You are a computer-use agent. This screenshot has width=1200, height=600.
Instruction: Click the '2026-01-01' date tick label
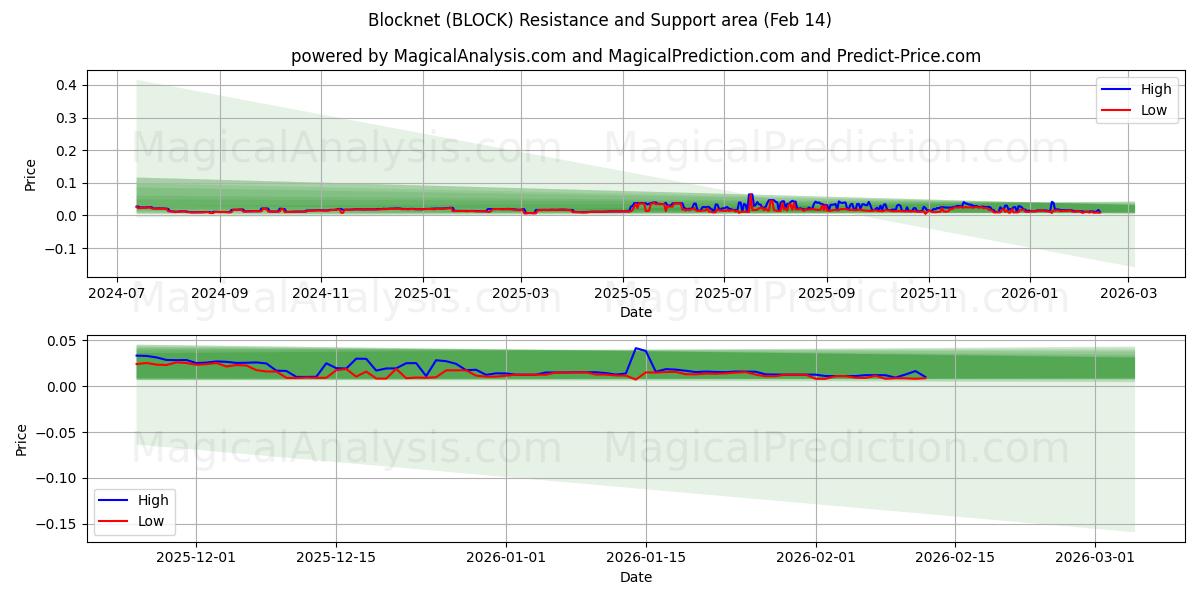[506, 559]
